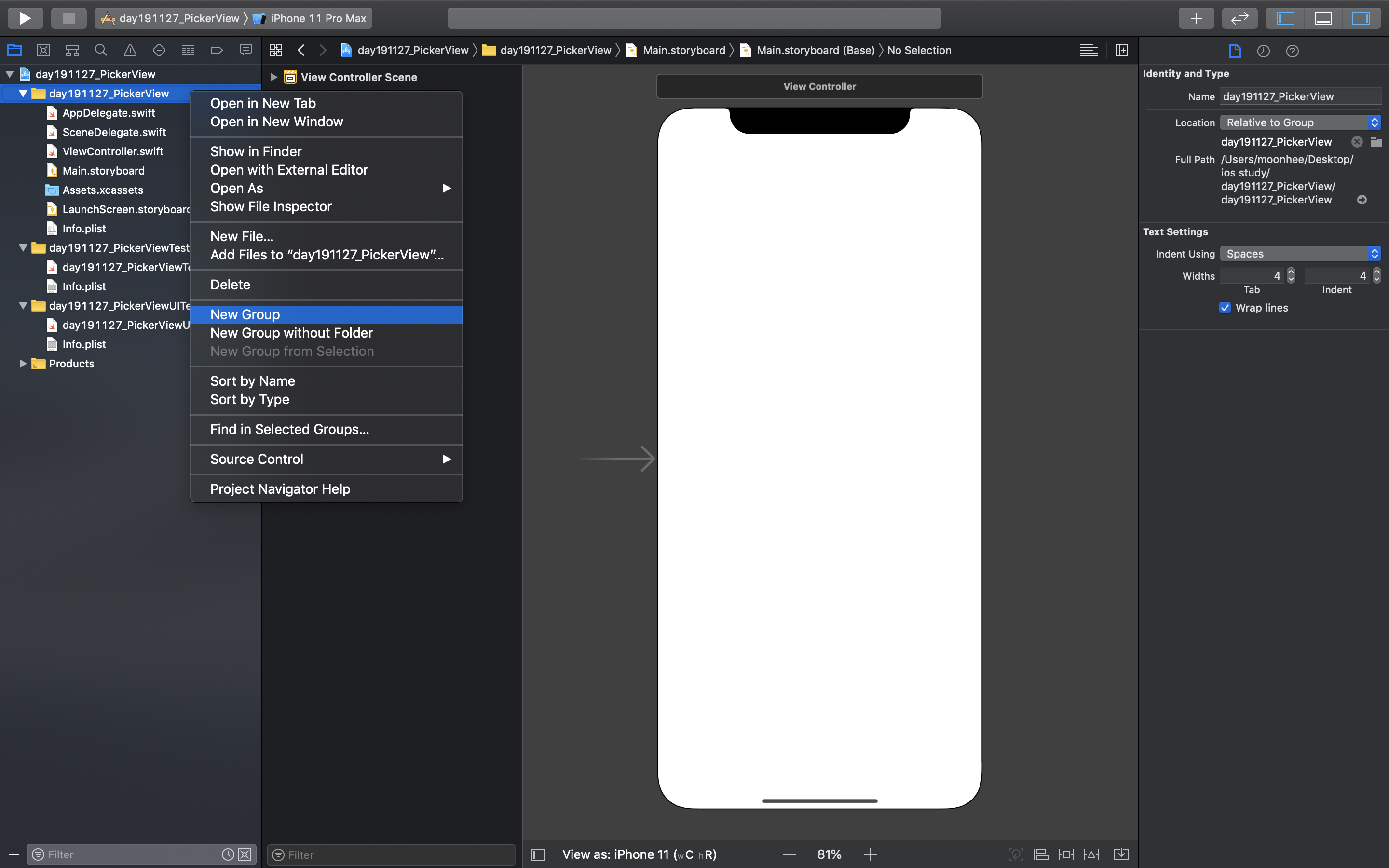Click the Name field in Identity and Type

1300,96
